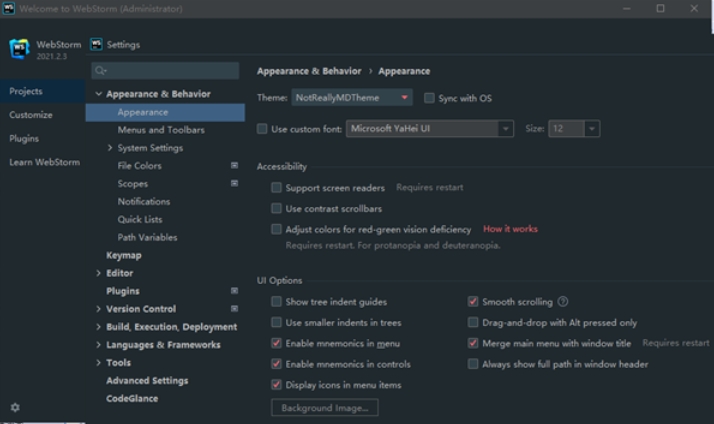Select Menus and Toolbars page
This screenshot has height=424, width=714.
(x=161, y=130)
